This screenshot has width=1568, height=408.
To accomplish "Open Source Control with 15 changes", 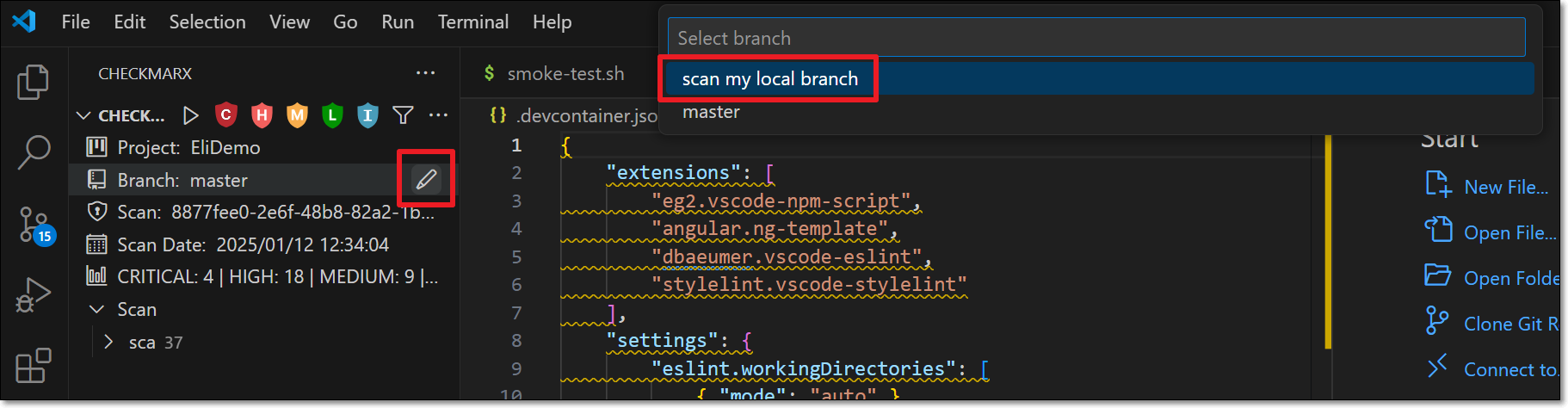I will [34, 226].
